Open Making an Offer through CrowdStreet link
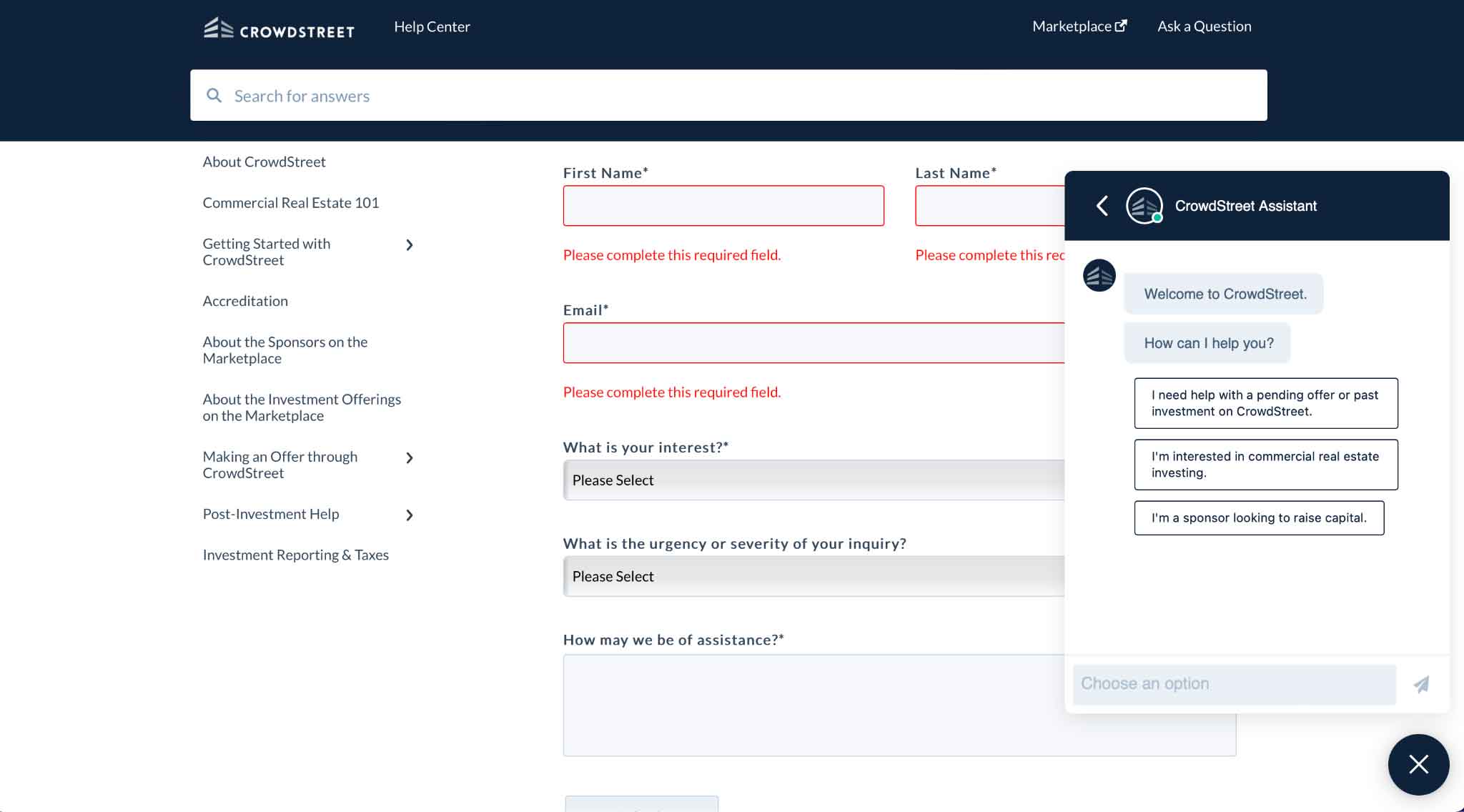Screen dimensions: 1464x812 pyautogui.click(x=280, y=465)
